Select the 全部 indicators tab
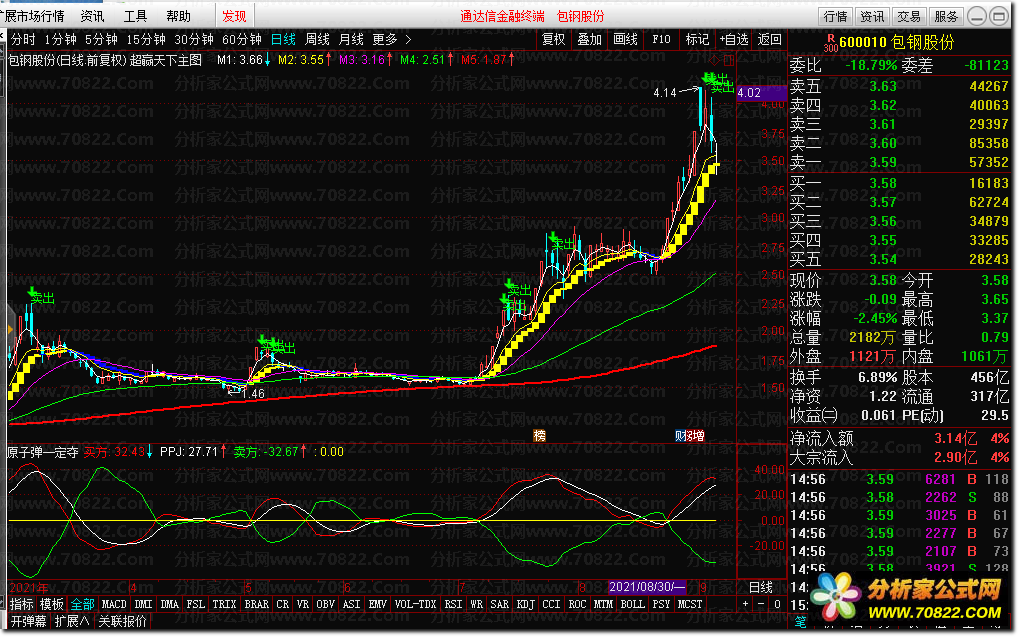This screenshot has height=637, width=1020. tap(83, 604)
